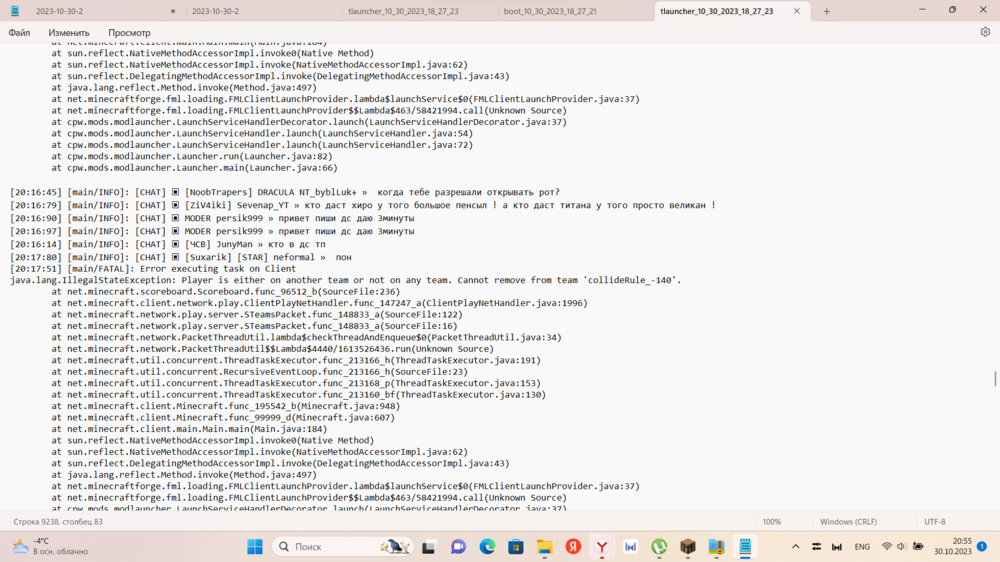Click the Minecraft.func_195542_b(Minecraft.java:948) line
The image size is (1000, 562).
(226, 406)
